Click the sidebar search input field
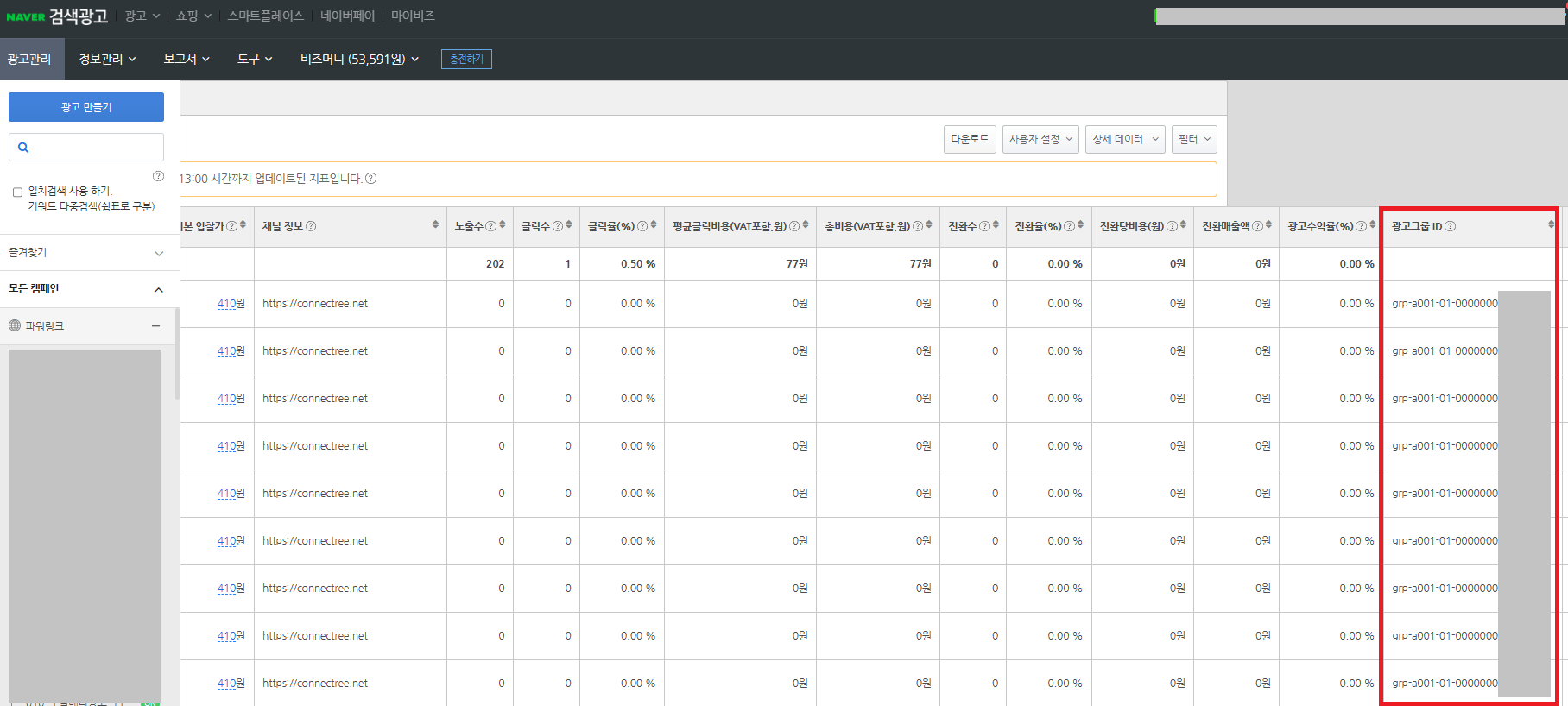The image size is (1568, 706). (x=95, y=148)
